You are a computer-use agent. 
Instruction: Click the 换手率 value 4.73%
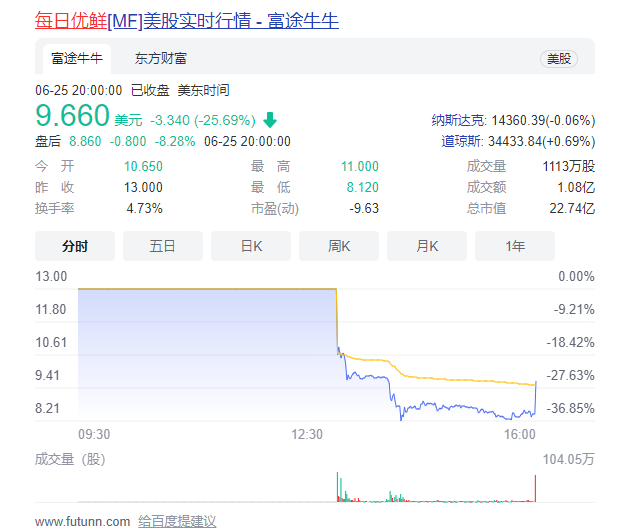pyautogui.click(x=144, y=208)
